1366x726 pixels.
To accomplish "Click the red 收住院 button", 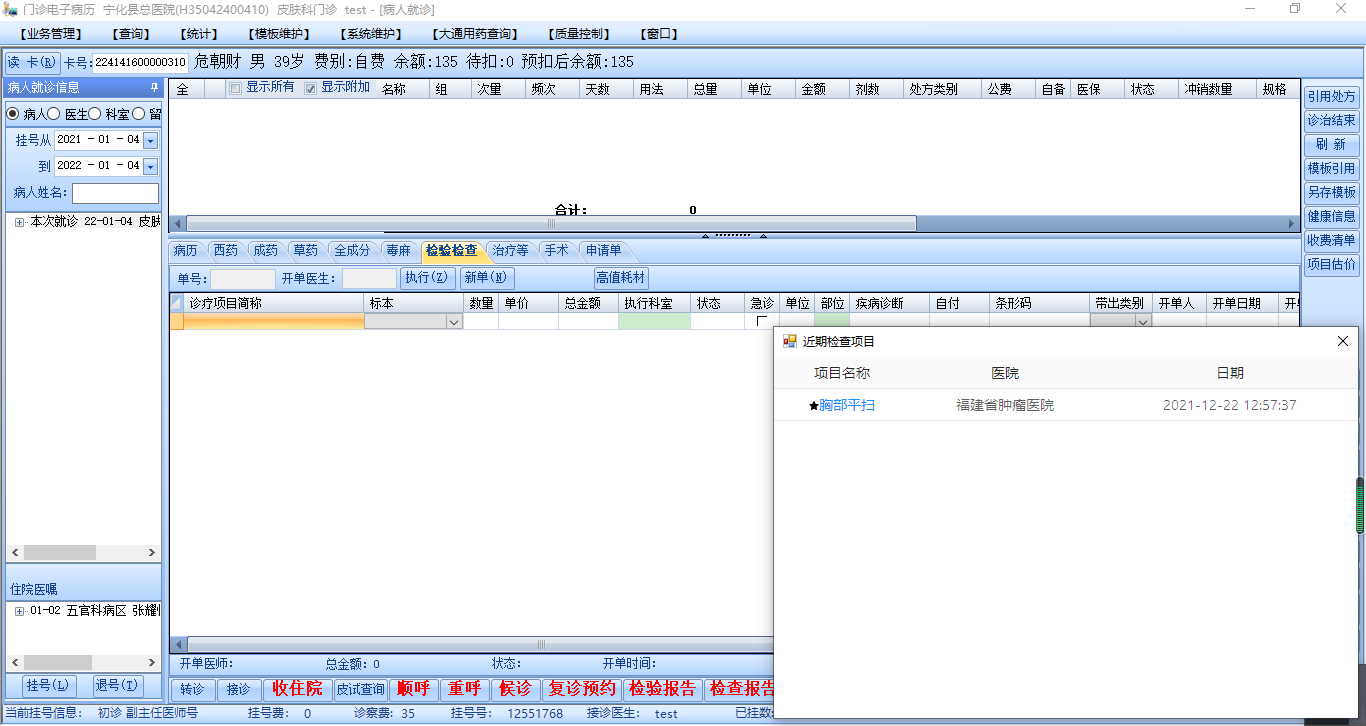I will pos(298,689).
